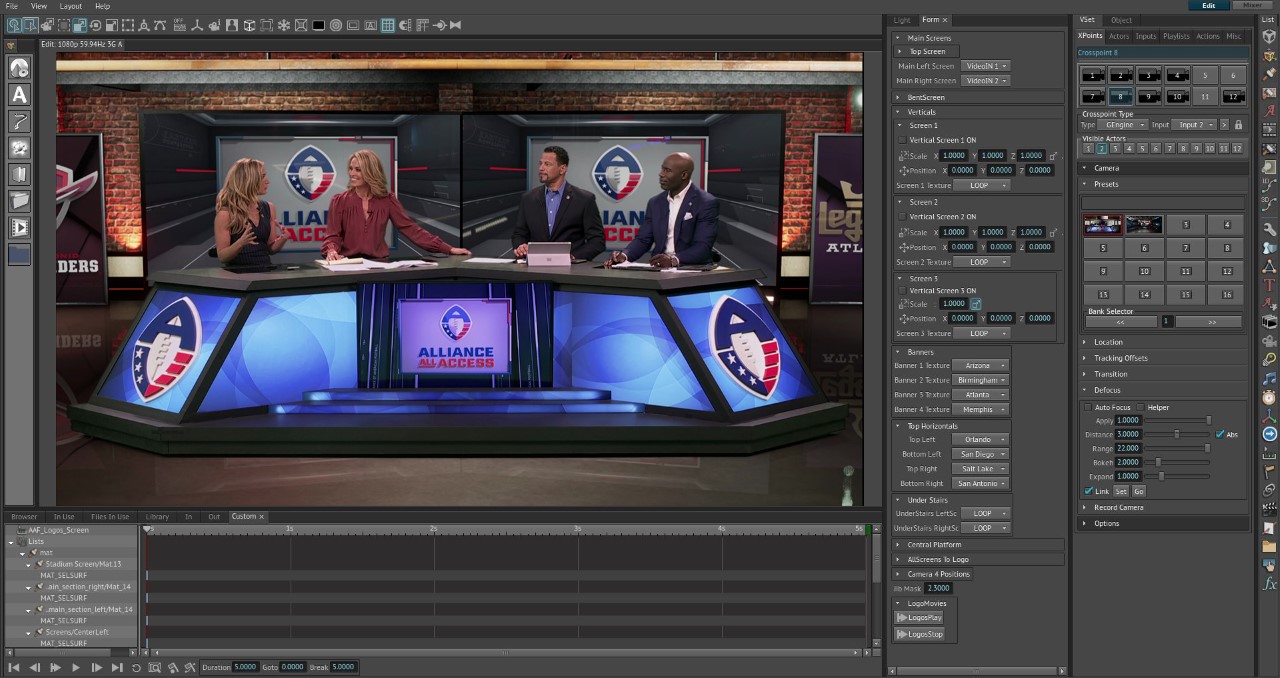Switch to the Playlists tab
The image size is (1280, 678).
click(x=1176, y=36)
